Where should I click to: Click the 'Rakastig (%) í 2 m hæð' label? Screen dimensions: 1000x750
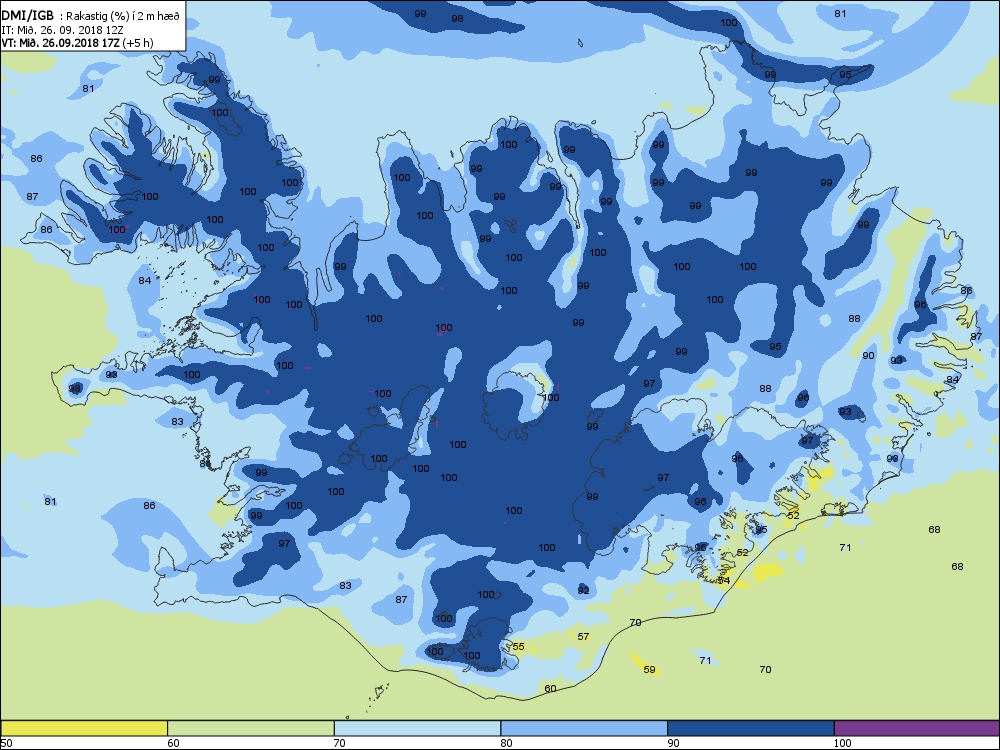pyautogui.click(x=123, y=17)
